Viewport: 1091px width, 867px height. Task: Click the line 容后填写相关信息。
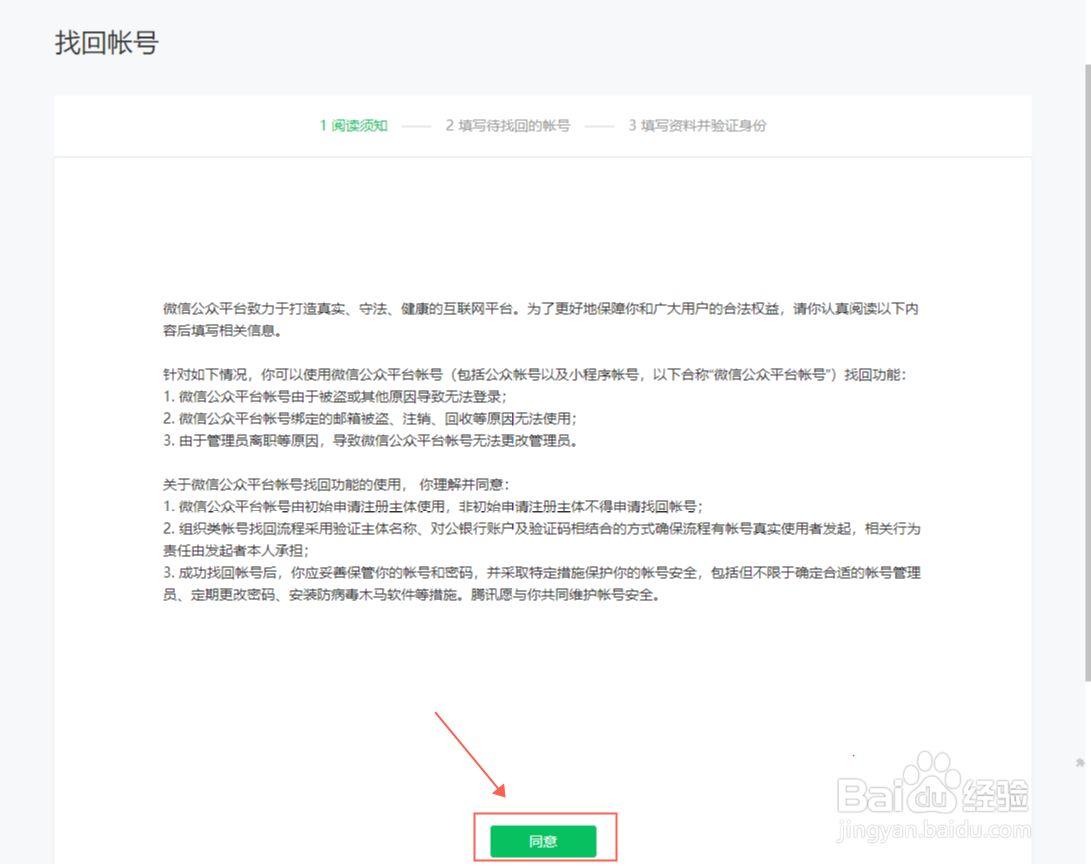click(223, 331)
